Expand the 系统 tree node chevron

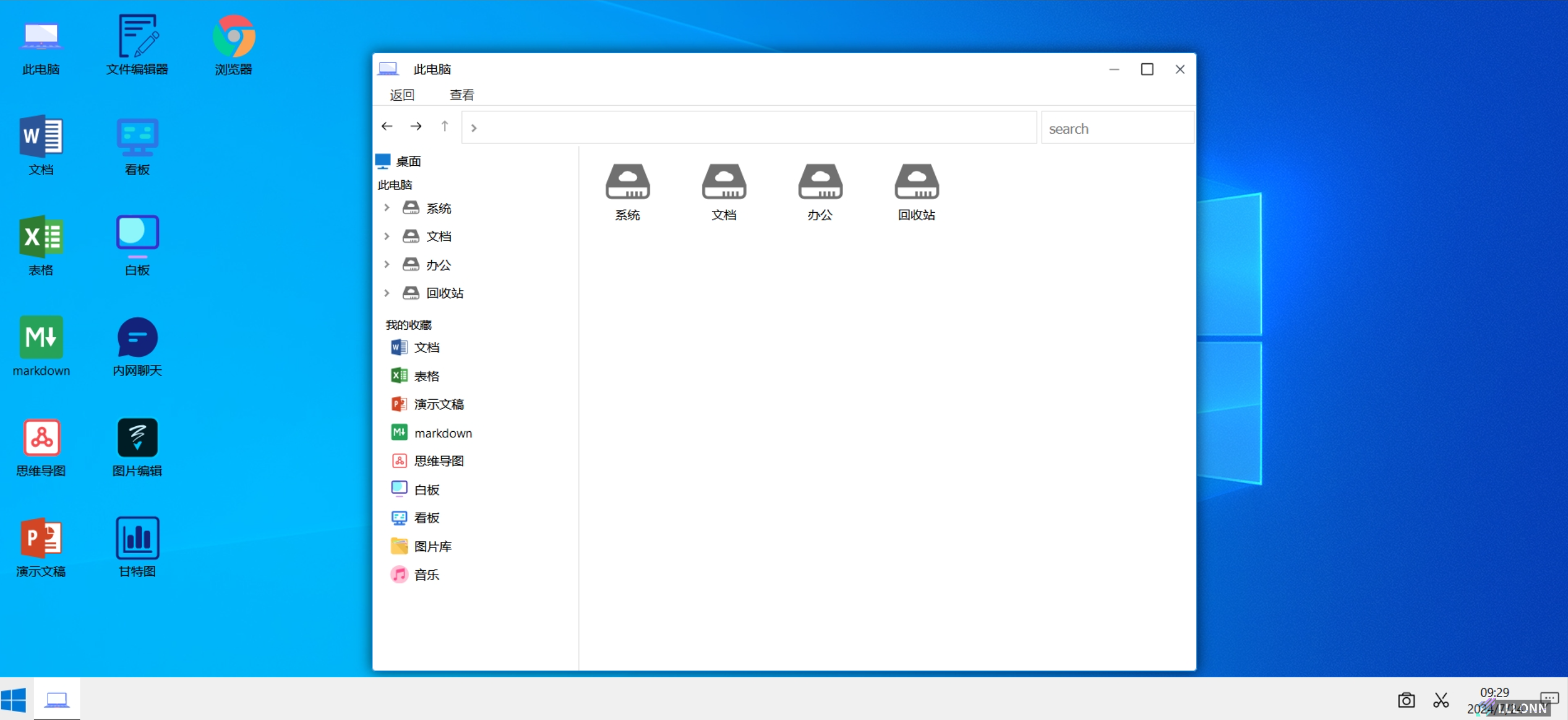(x=387, y=208)
